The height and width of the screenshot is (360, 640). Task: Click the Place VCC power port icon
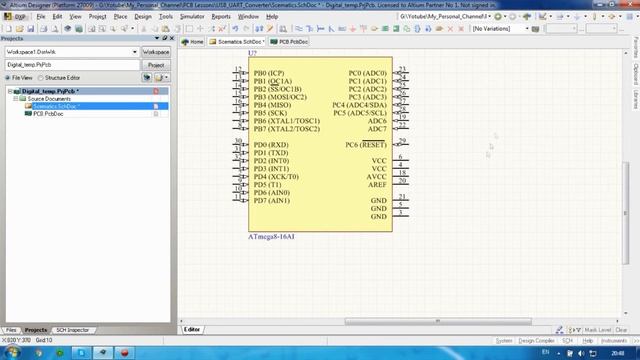pos(363,29)
